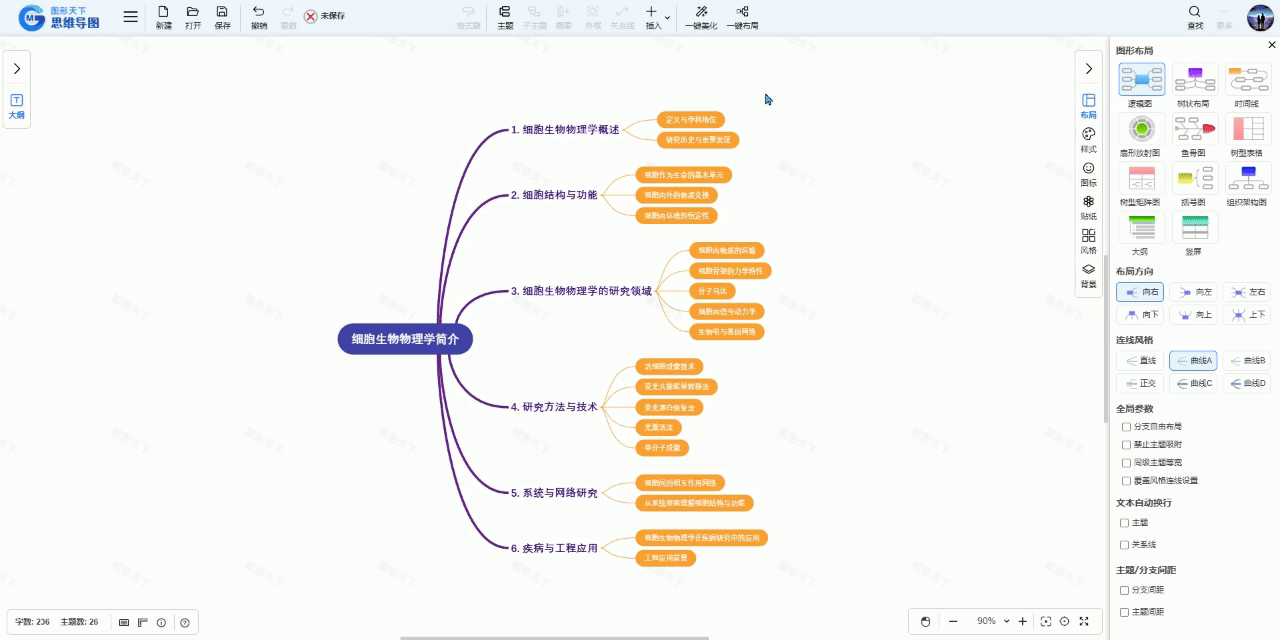Click the 新建 (New) file icon
This screenshot has height=640, width=1280.
click(163, 13)
